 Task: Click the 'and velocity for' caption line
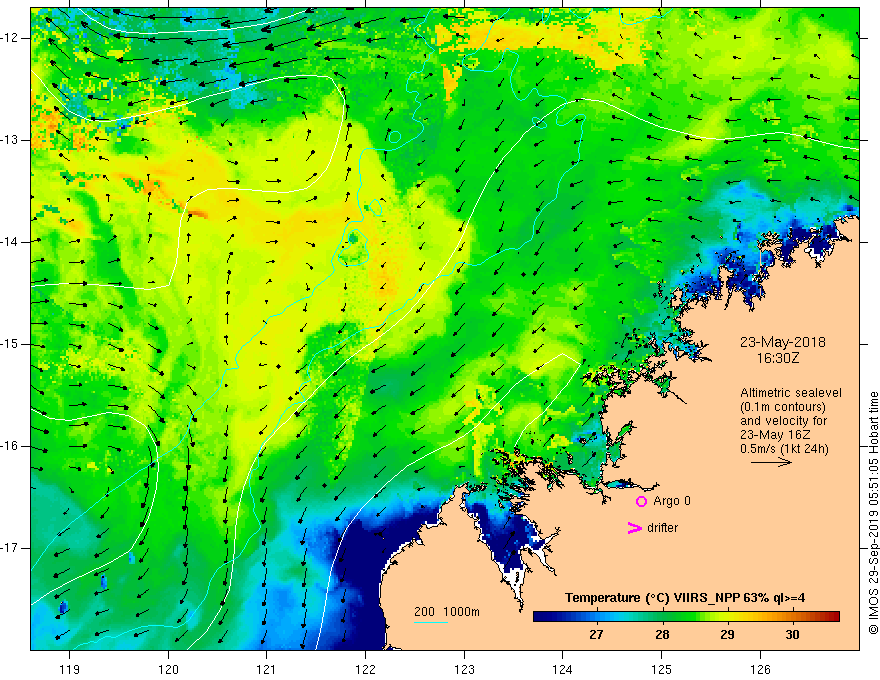coord(783,421)
